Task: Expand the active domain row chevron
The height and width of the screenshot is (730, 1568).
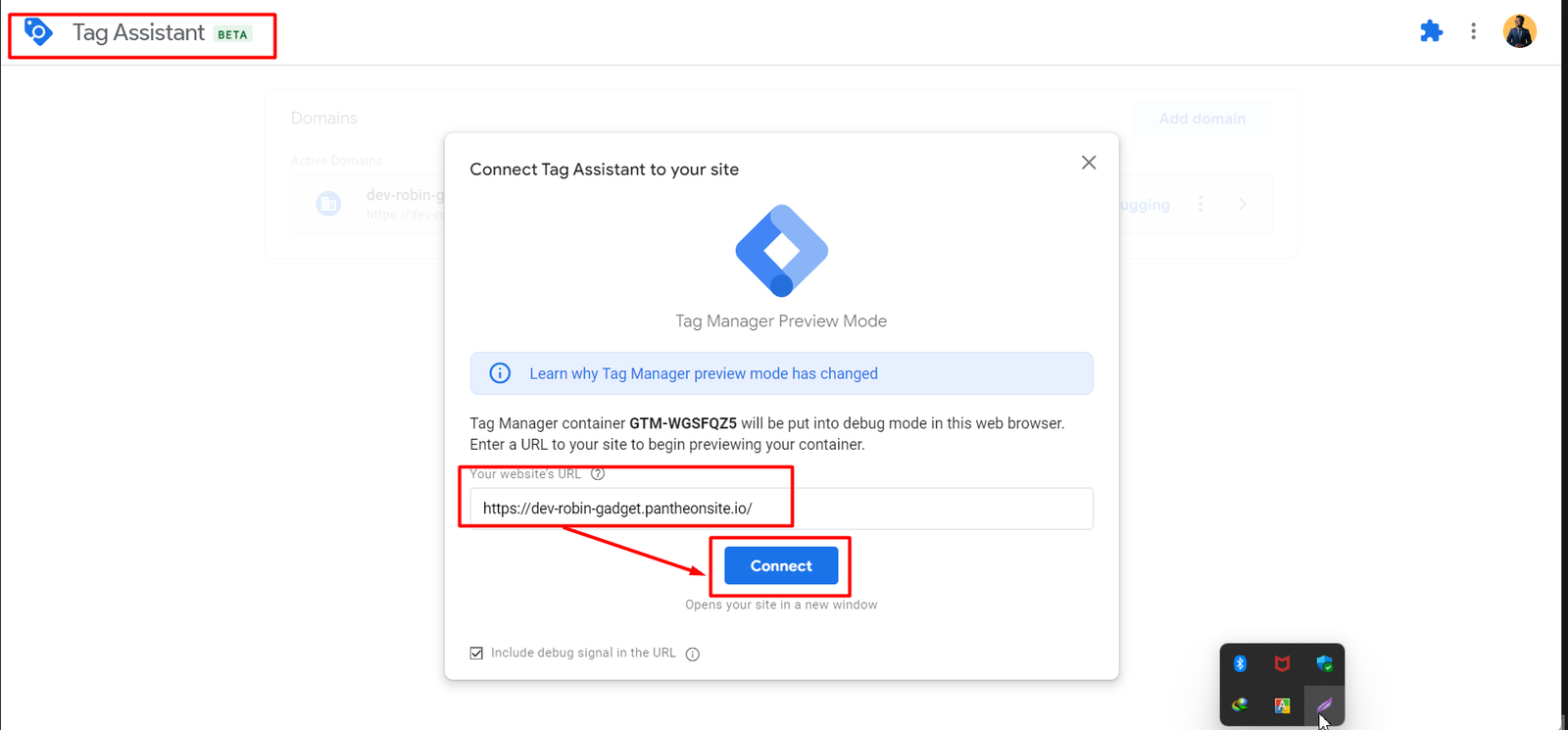Action: click(x=1243, y=204)
